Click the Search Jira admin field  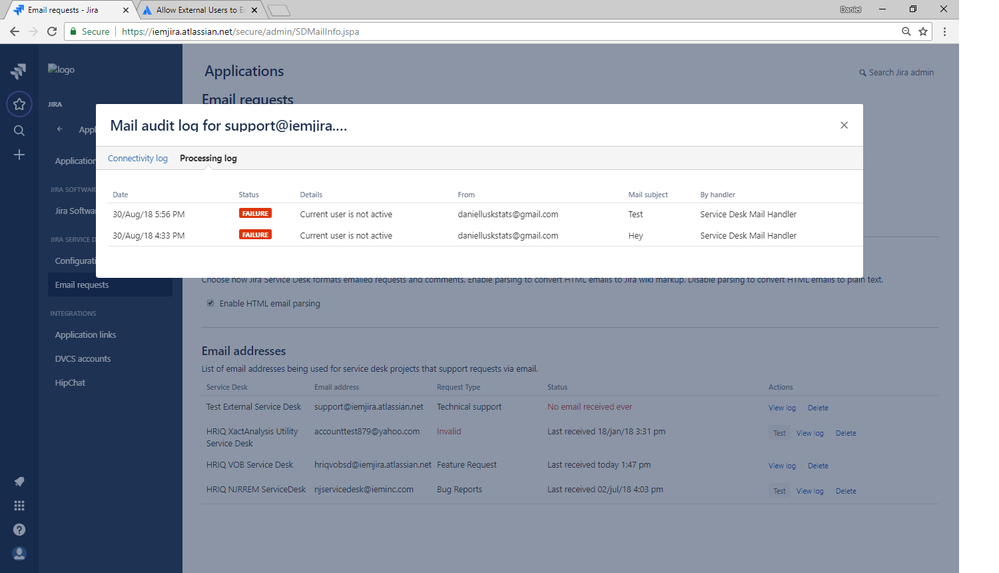[896, 73]
